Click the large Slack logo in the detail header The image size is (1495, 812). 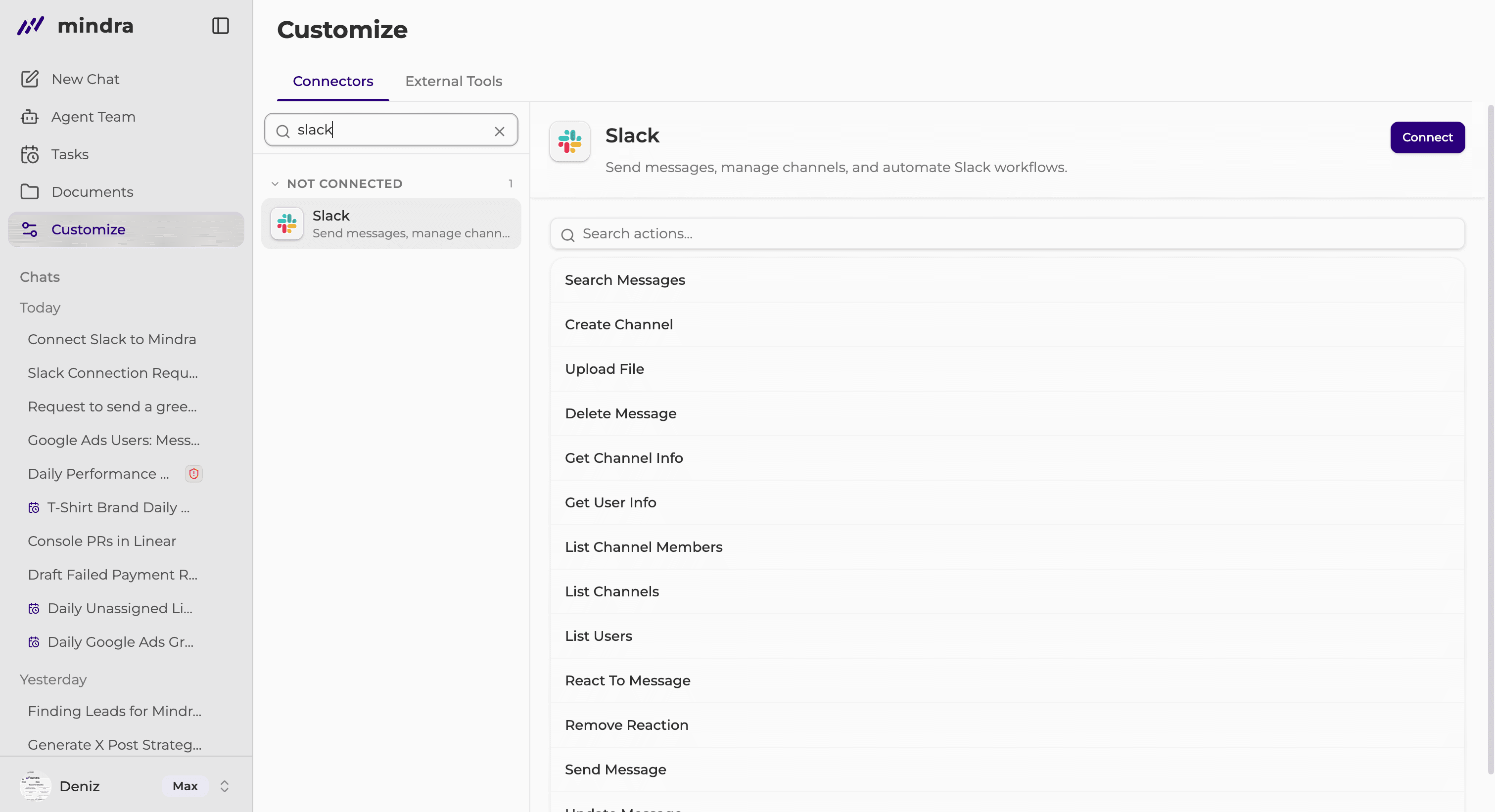pos(570,141)
